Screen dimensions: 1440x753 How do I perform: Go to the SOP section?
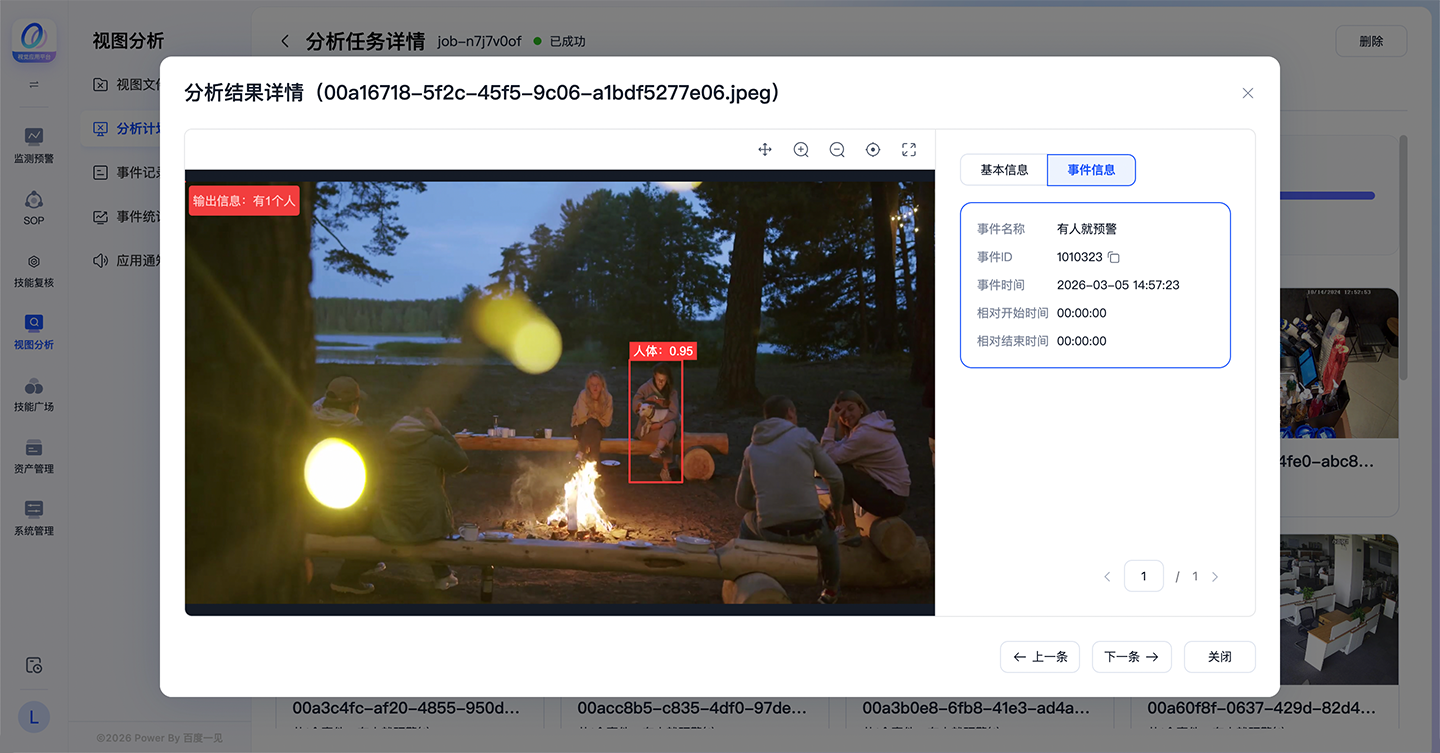click(x=34, y=207)
